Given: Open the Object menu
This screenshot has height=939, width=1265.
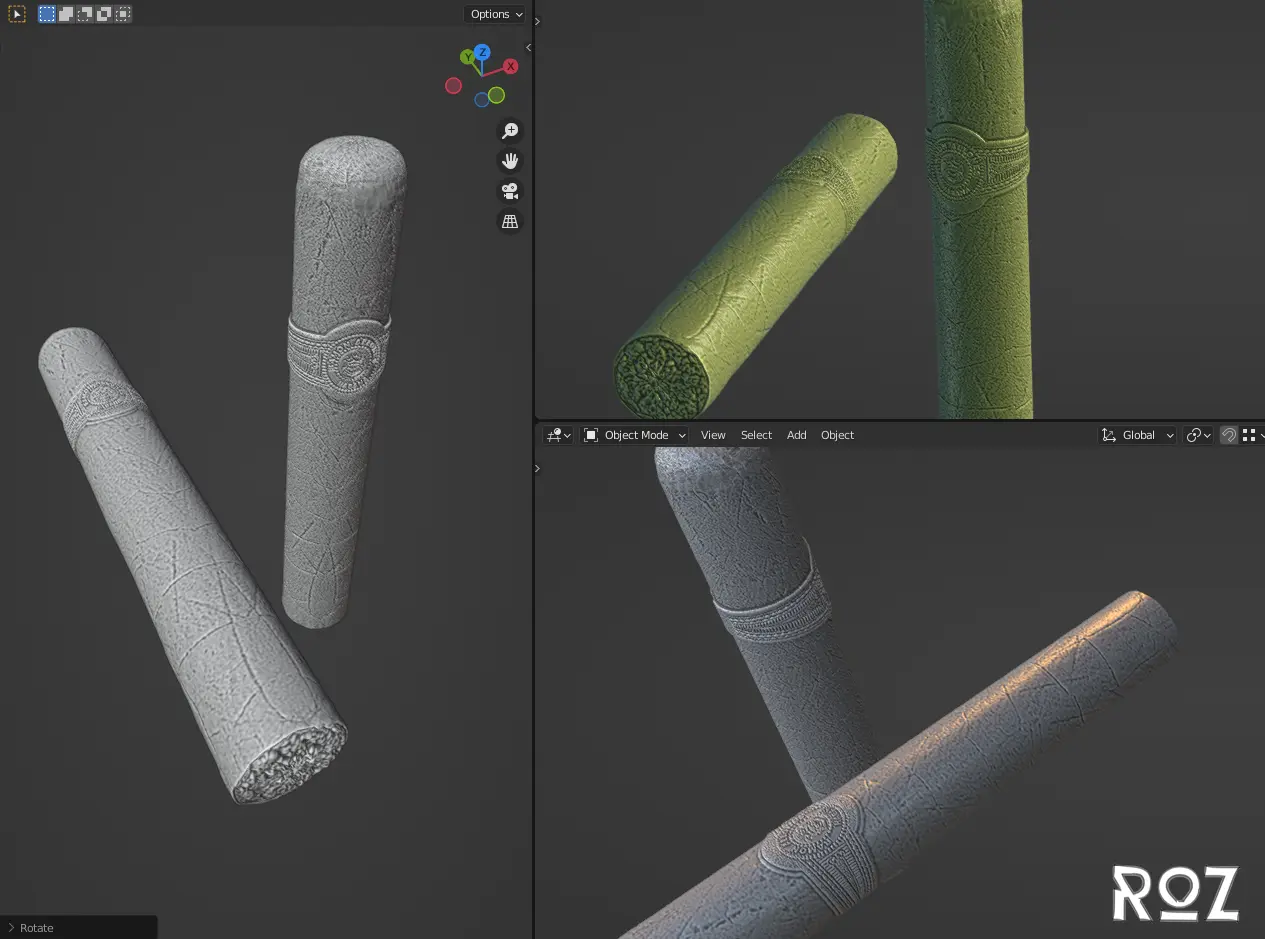Looking at the screenshot, I should pos(837,435).
